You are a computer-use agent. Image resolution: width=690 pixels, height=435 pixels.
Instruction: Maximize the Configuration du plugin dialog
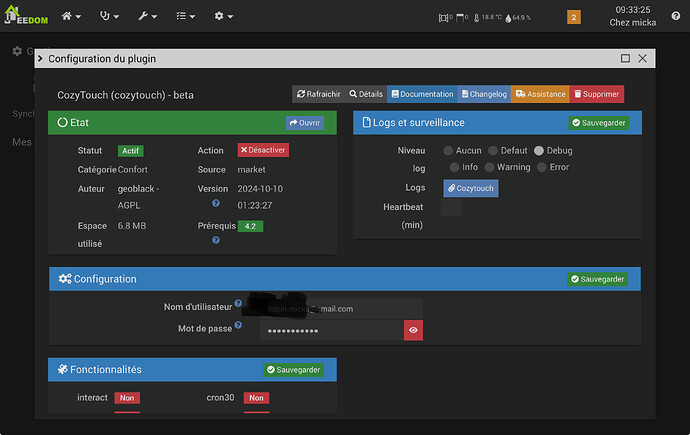coord(625,58)
